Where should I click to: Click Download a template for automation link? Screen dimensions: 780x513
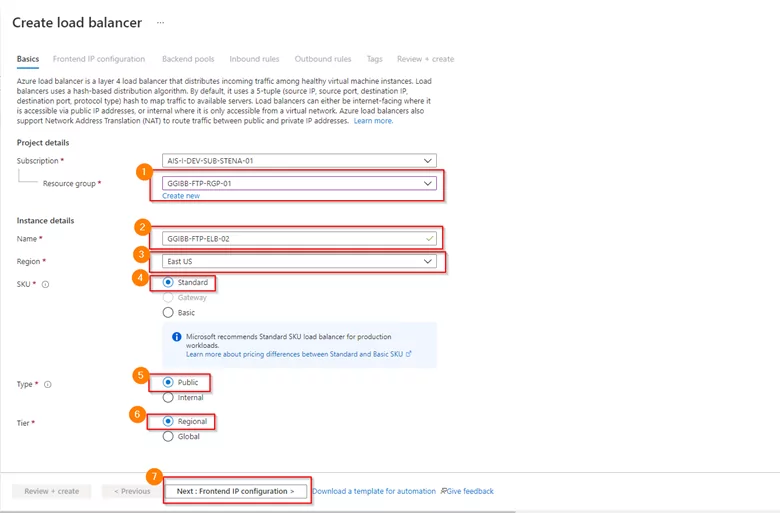pyautogui.click(x=374, y=491)
